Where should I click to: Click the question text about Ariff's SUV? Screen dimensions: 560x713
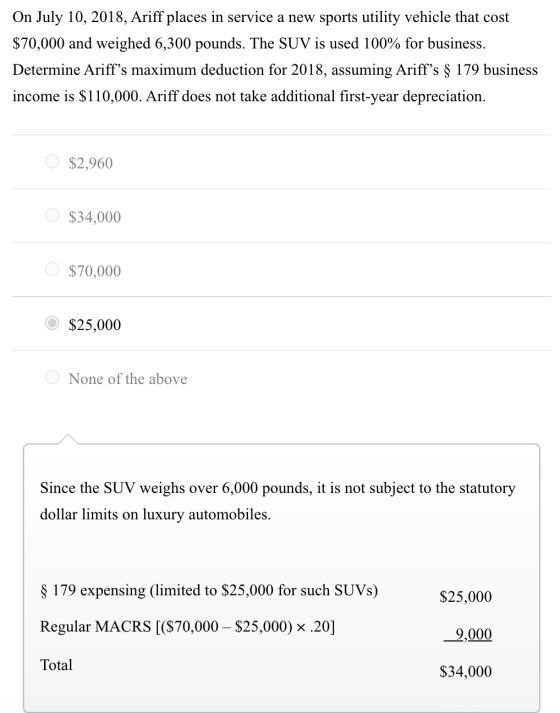click(275, 57)
